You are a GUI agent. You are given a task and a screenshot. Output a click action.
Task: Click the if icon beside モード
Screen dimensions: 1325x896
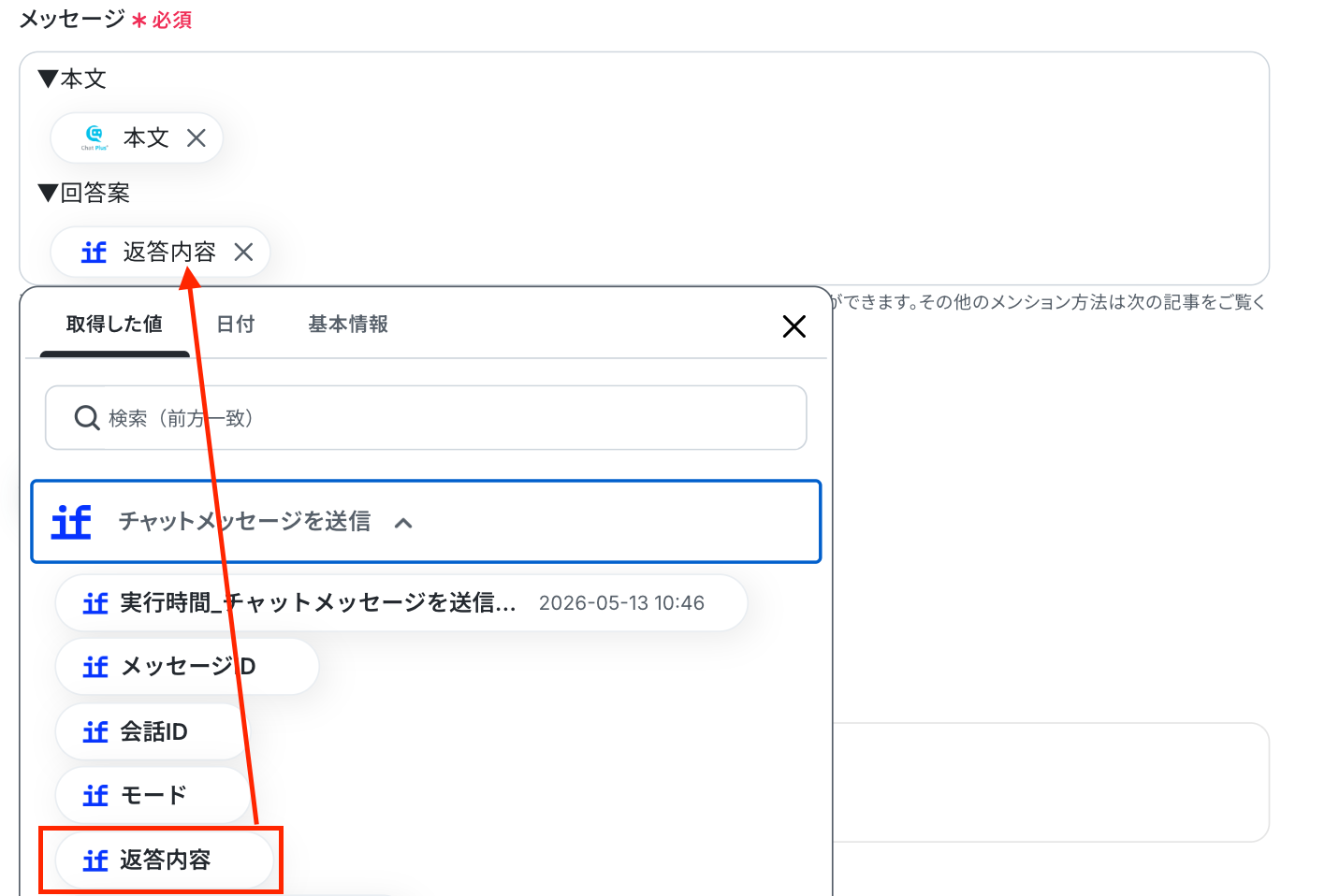(95, 795)
